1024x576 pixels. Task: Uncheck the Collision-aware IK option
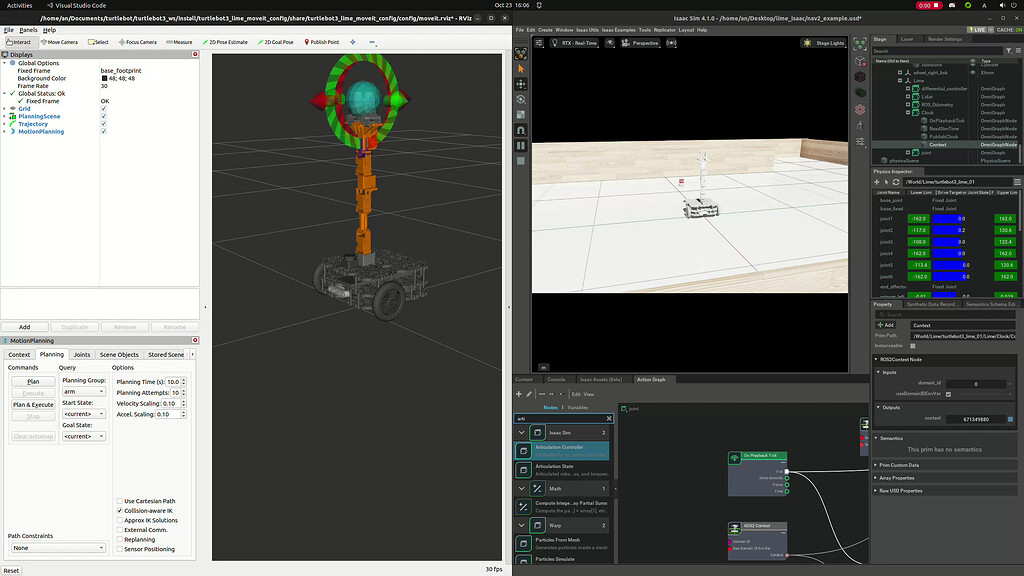click(x=118, y=510)
